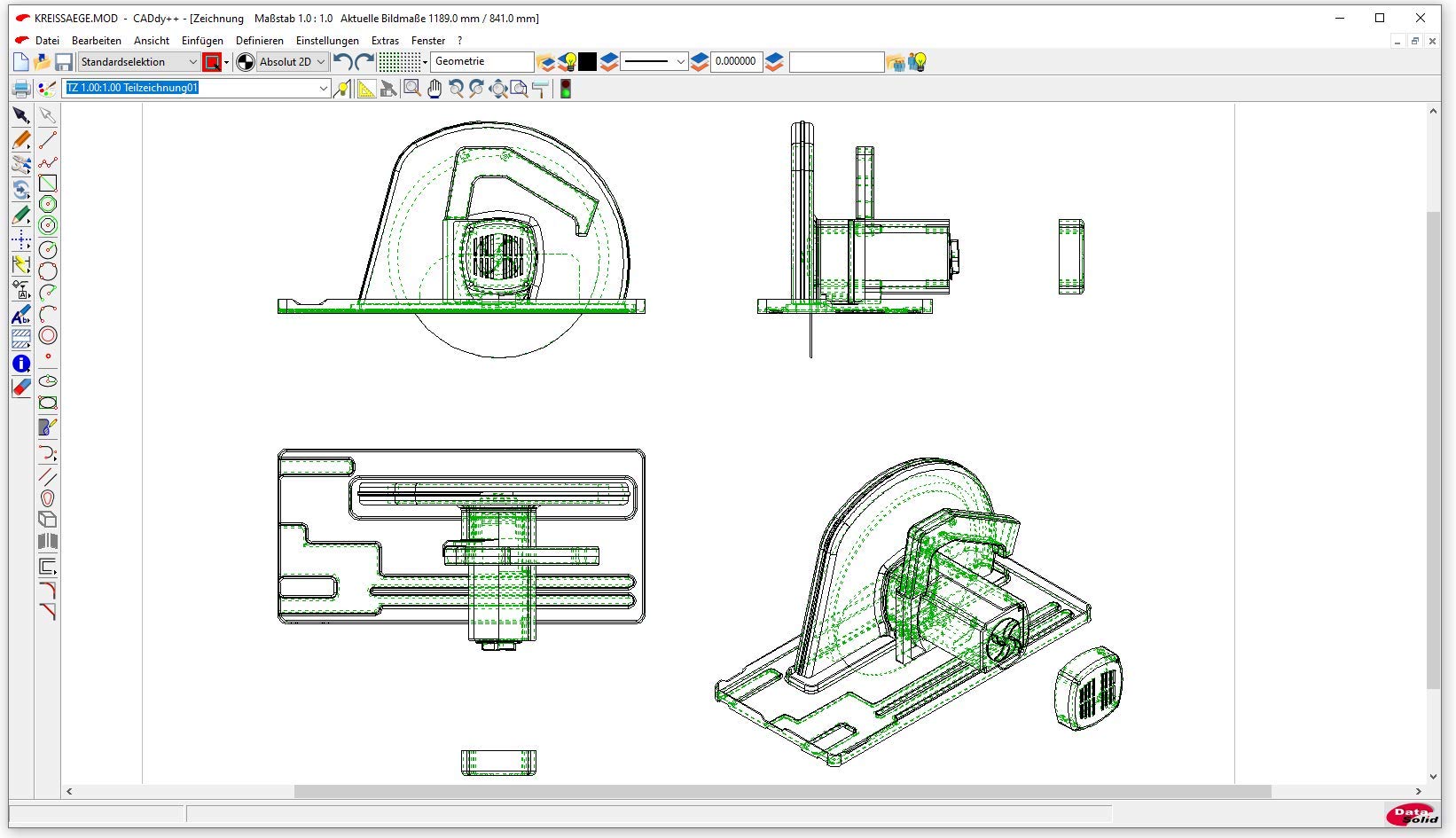This screenshot has height=838, width=1456.
Task: Select the zoom window magnifier tool
Action: click(411, 89)
